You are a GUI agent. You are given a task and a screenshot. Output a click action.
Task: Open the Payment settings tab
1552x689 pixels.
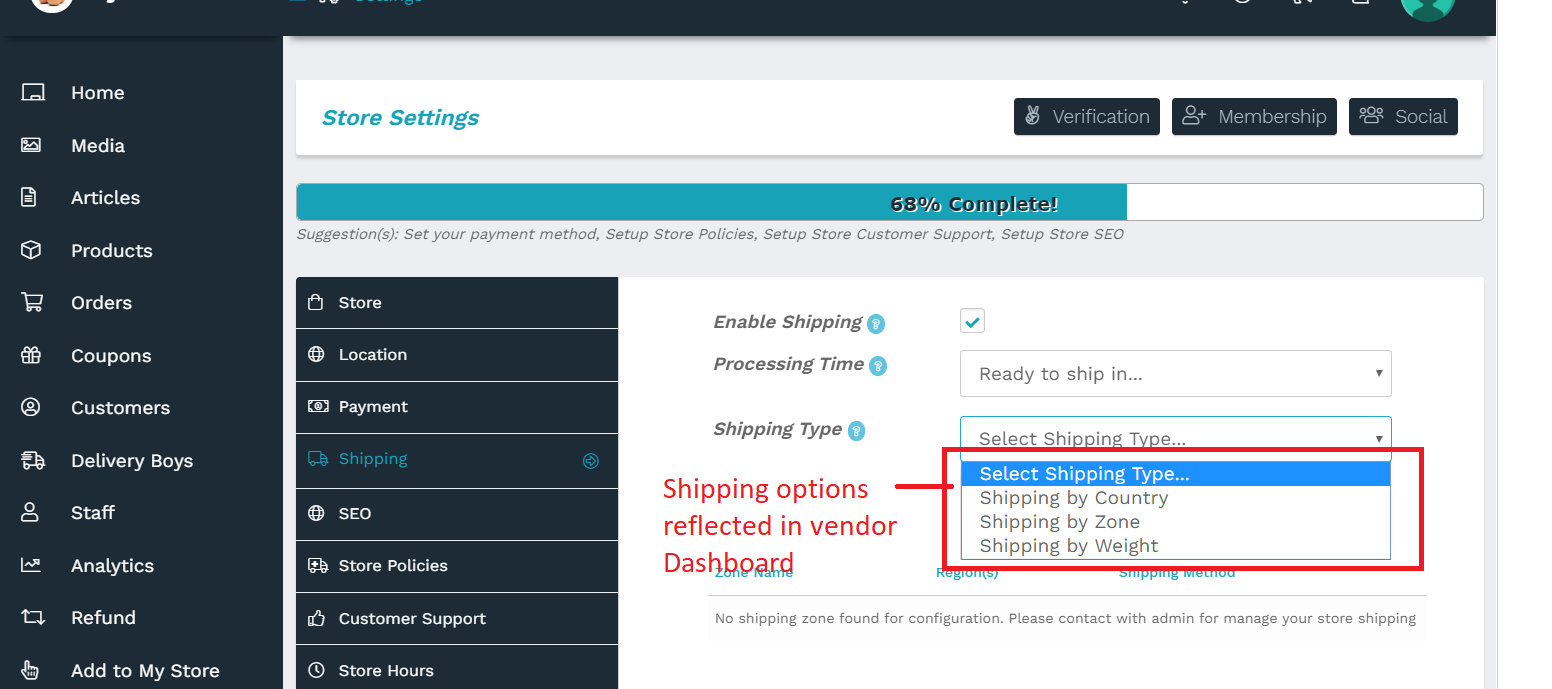[x=457, y=407]
